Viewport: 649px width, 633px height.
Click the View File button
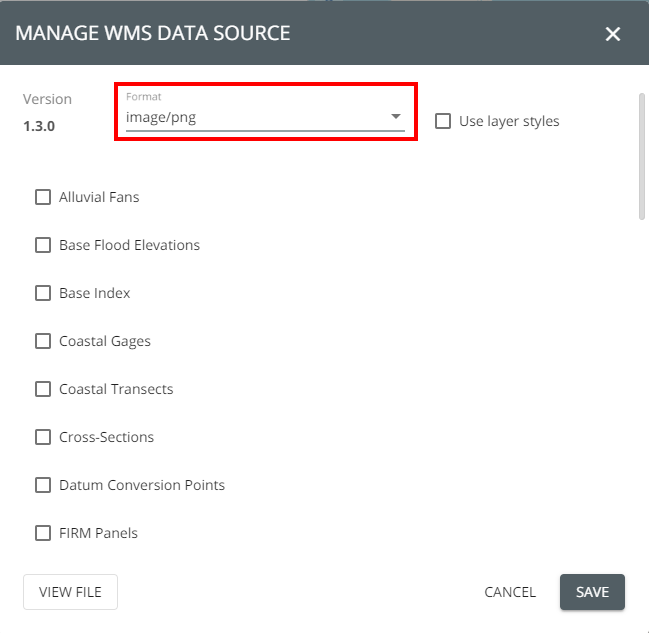click(x=70, y=592)
